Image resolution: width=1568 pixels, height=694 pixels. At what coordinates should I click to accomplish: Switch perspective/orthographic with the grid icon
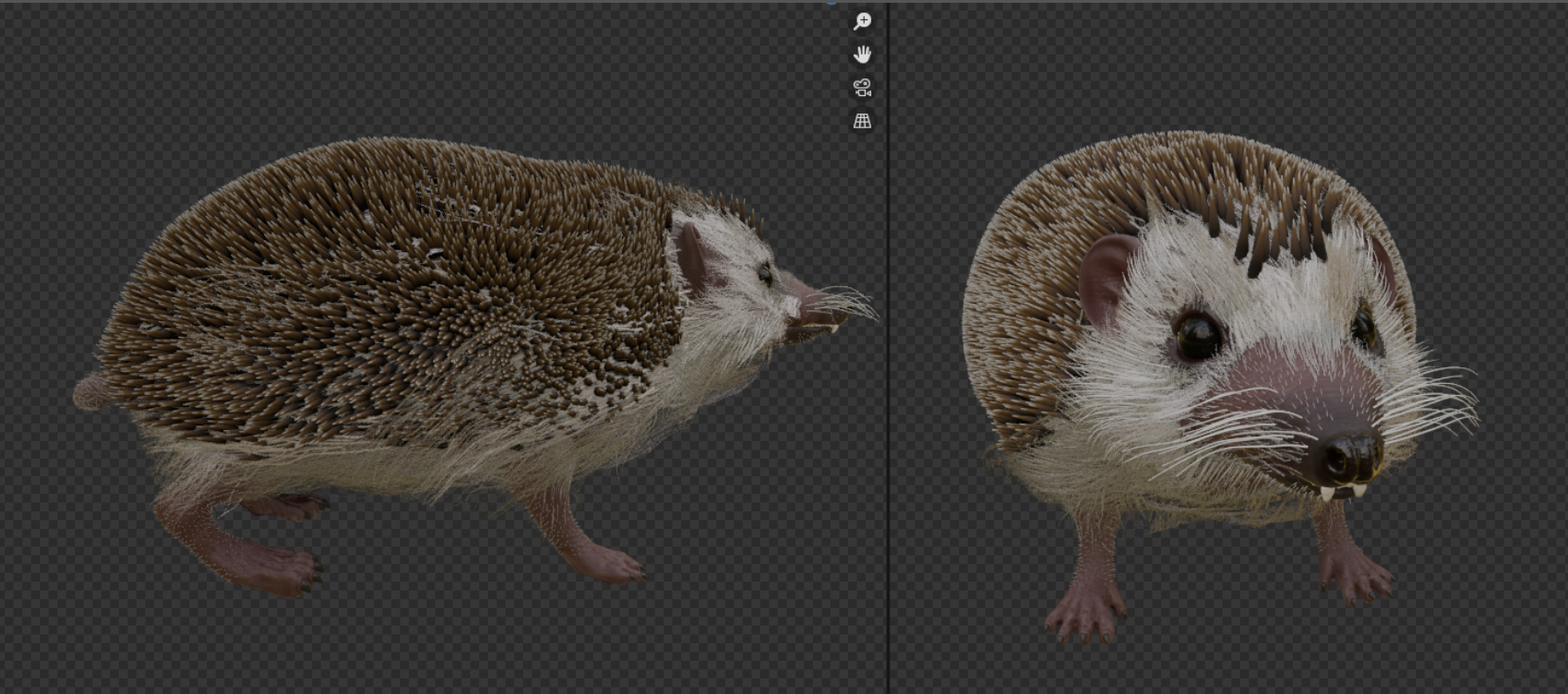click(x=862, y=121)
